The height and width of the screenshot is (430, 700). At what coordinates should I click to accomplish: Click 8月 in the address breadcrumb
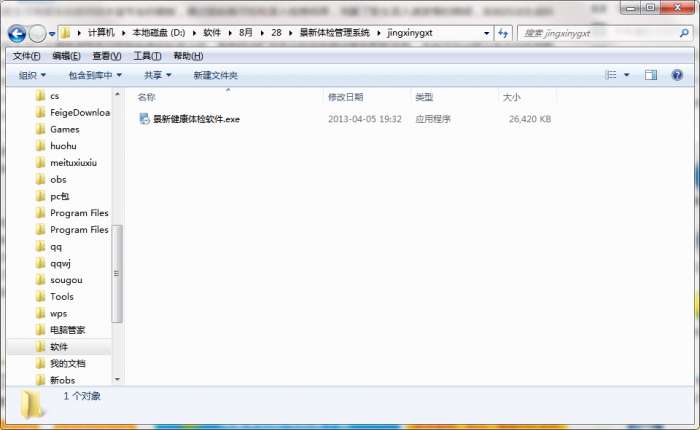(x=246, y=33)
